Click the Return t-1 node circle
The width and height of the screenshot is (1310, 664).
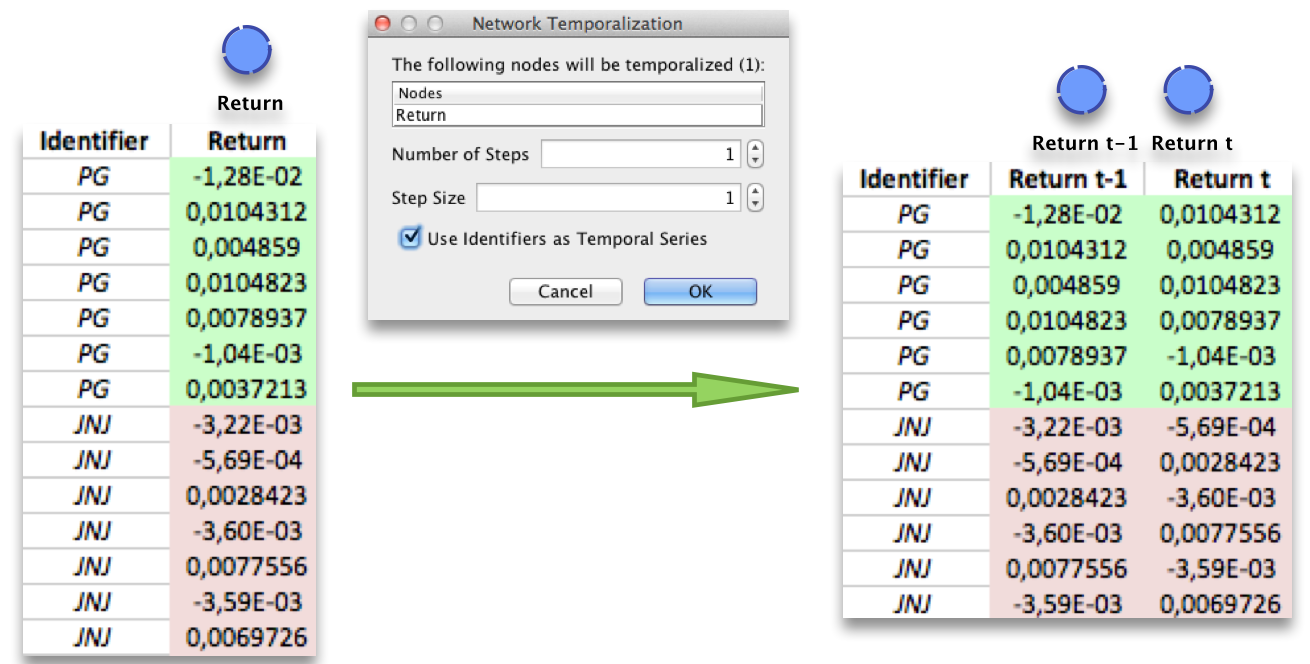tap(1082, 91)
